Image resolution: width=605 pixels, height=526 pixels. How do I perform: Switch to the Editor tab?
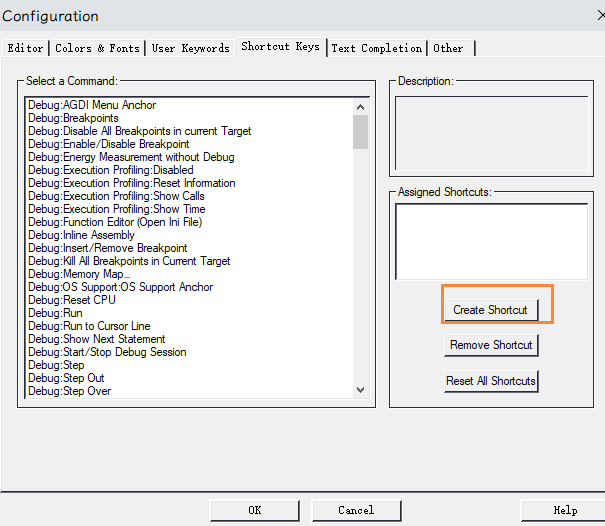pyautogui.click(x=26, y=48)
